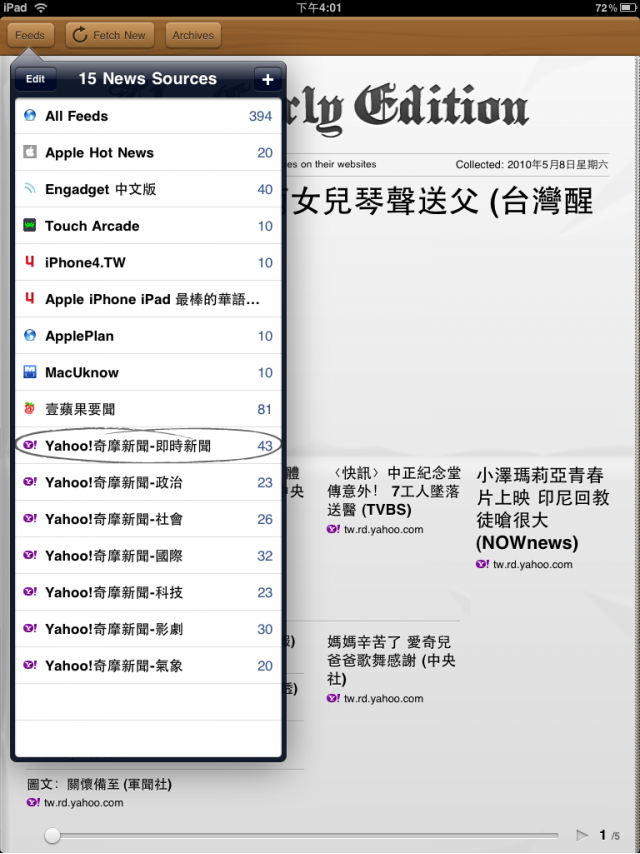Screen dimensions: 640x854
Task: Open headline 女兒琴聲送父
Action: [x=442, y=201]
